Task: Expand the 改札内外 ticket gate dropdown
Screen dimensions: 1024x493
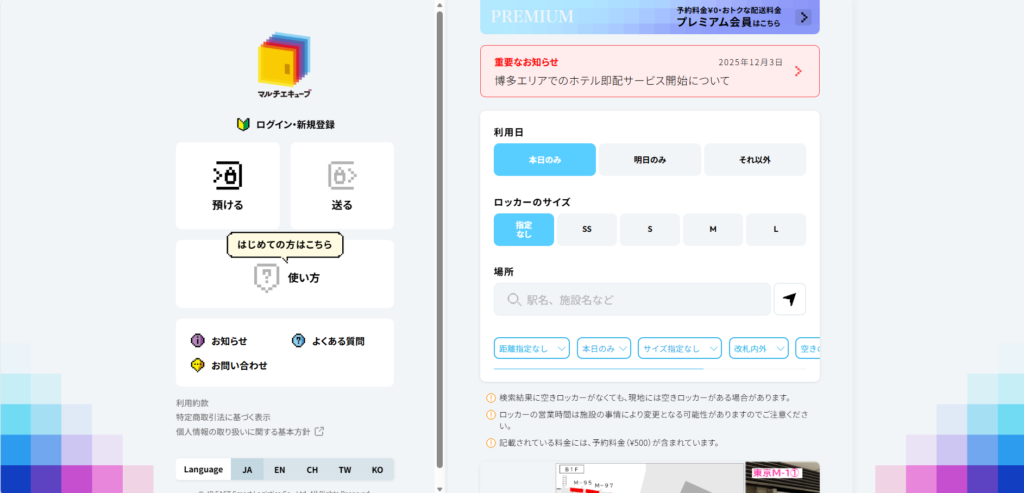Action: [x=758, y=348]
